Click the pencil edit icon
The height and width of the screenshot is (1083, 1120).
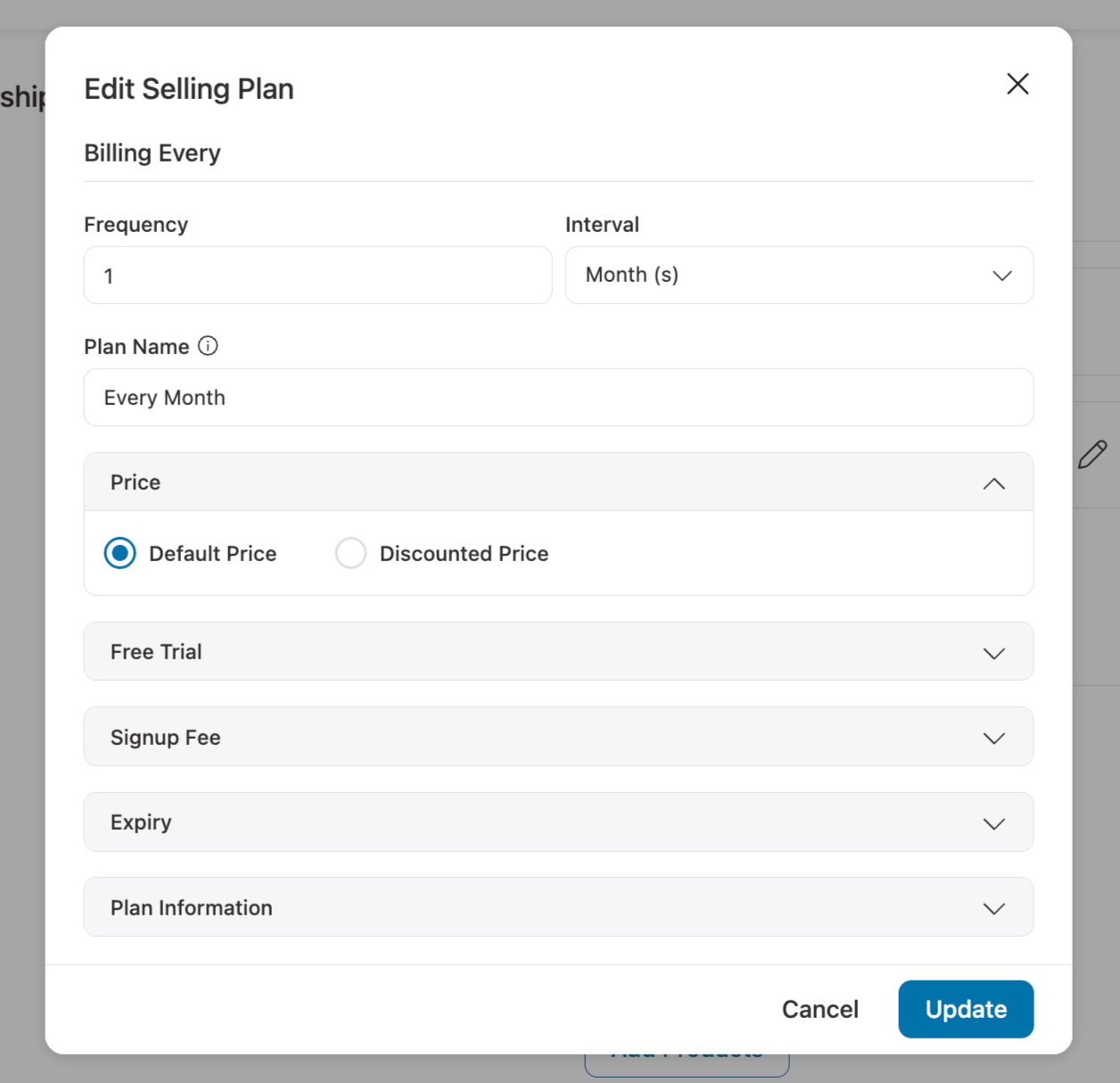[x=1093, y=455]
